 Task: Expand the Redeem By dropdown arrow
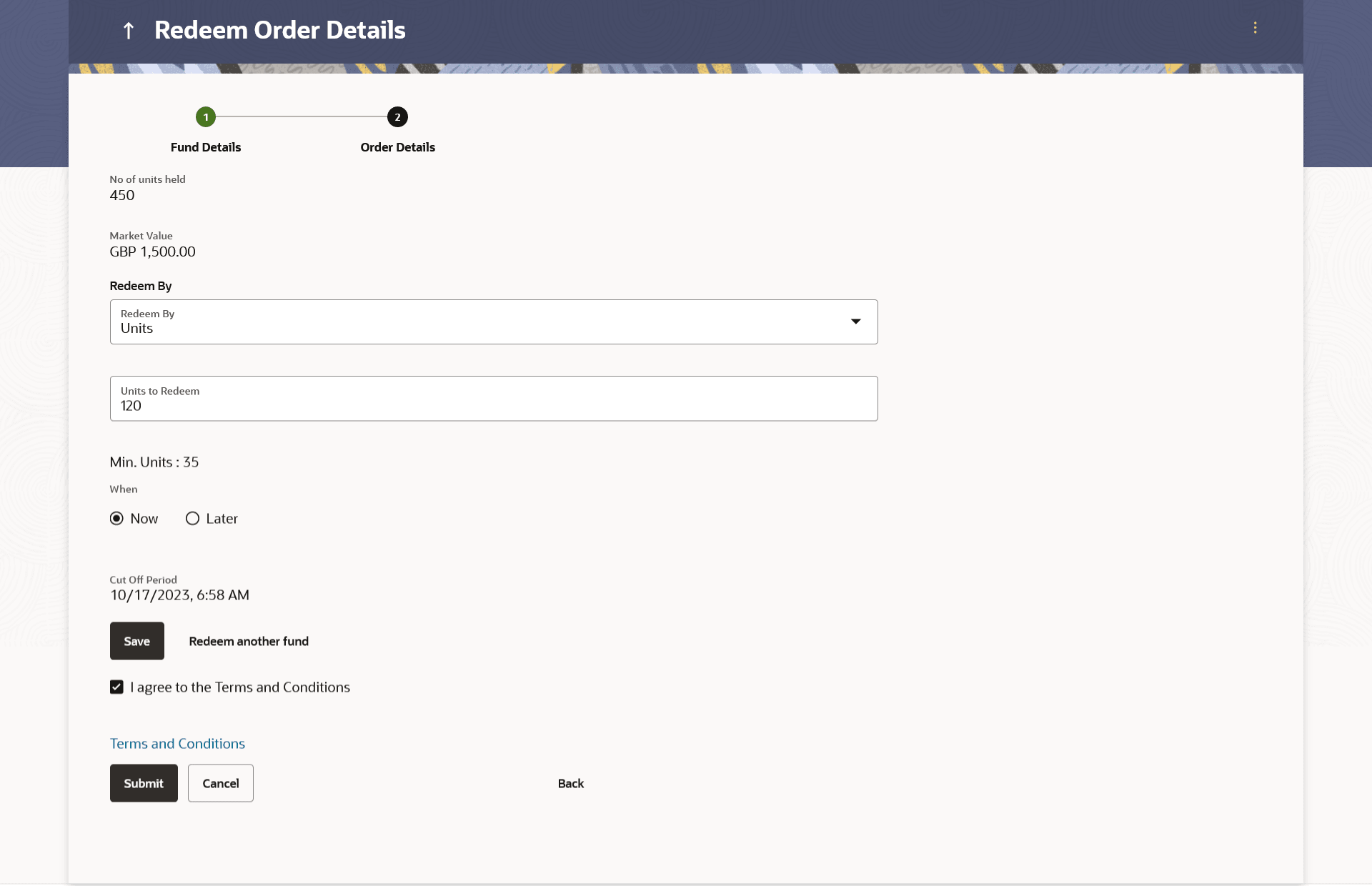(x=855, y=322)
